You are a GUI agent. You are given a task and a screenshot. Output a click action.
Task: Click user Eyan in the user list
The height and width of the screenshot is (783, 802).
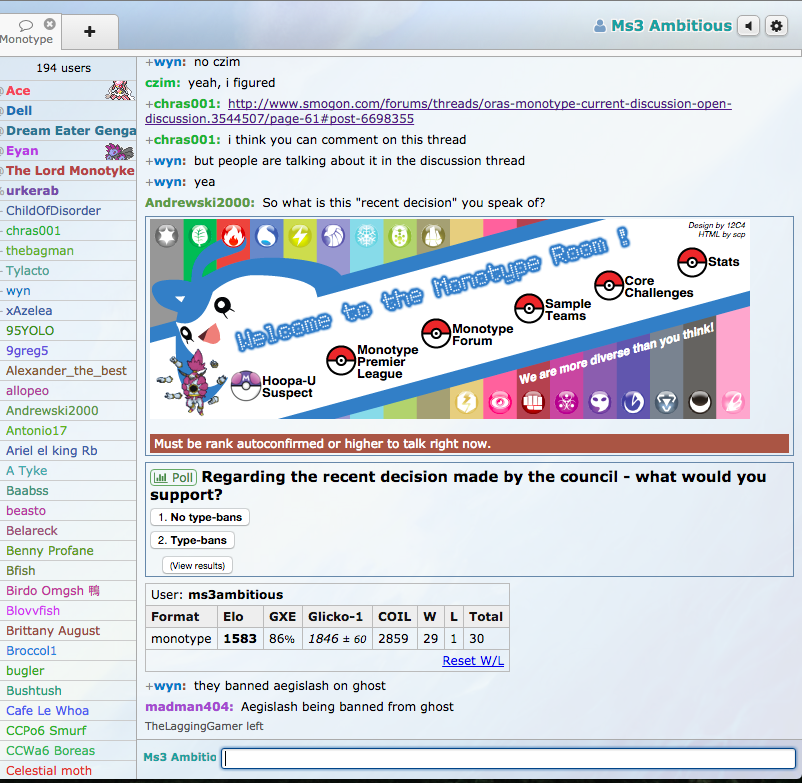click(x=68, y=150)
